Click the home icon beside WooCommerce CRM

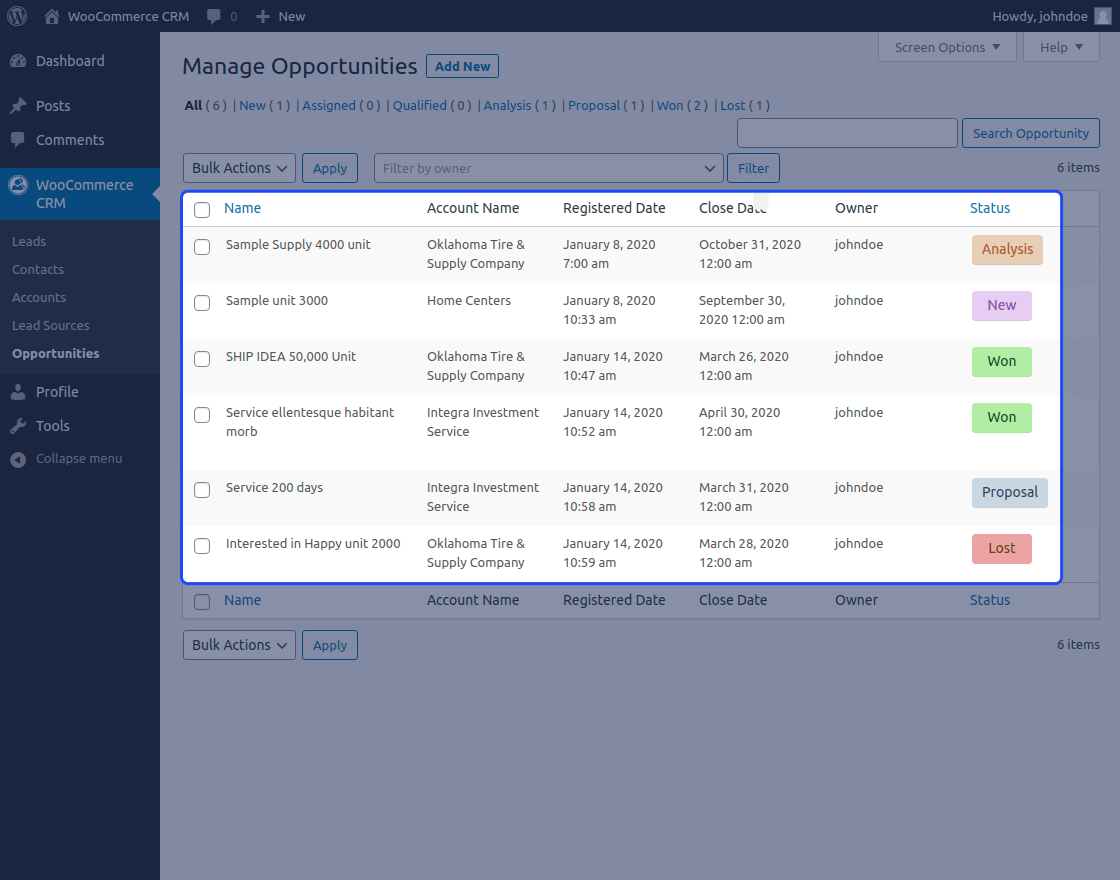[51, 16]
